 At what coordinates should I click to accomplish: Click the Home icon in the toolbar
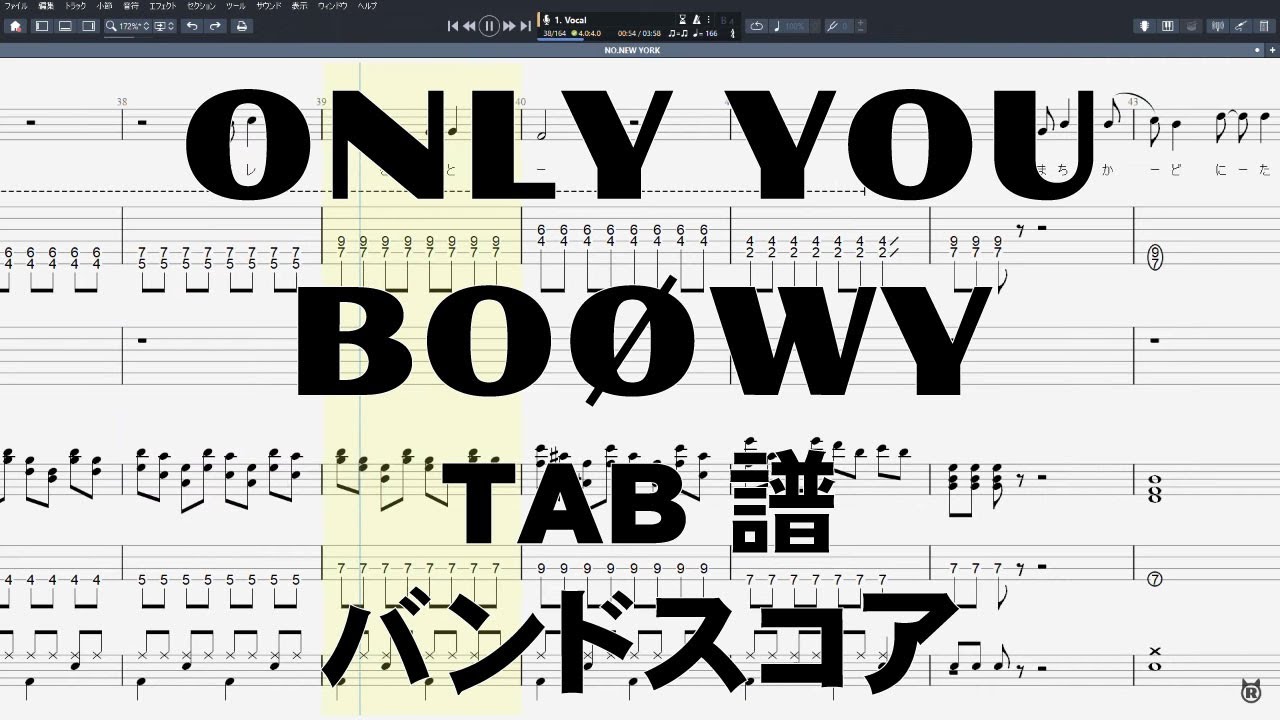(x=14, y=26)
